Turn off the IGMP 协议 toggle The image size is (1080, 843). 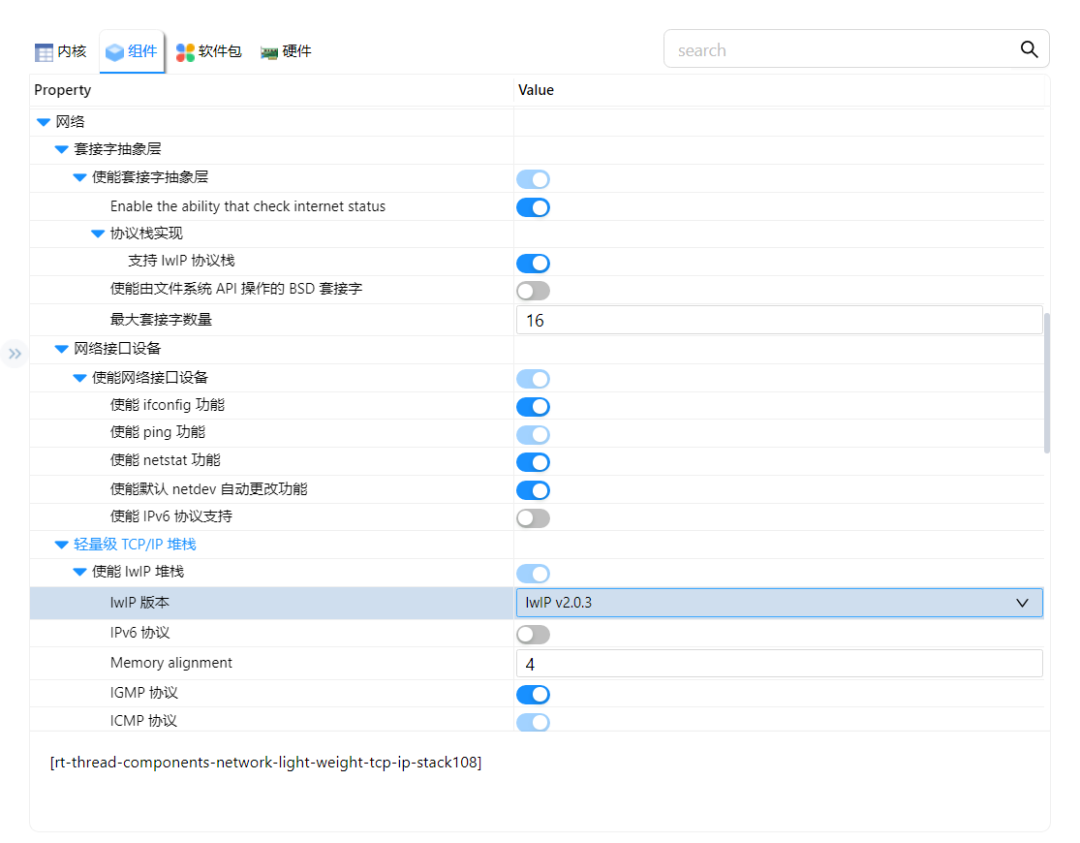(x=533, y=694)
